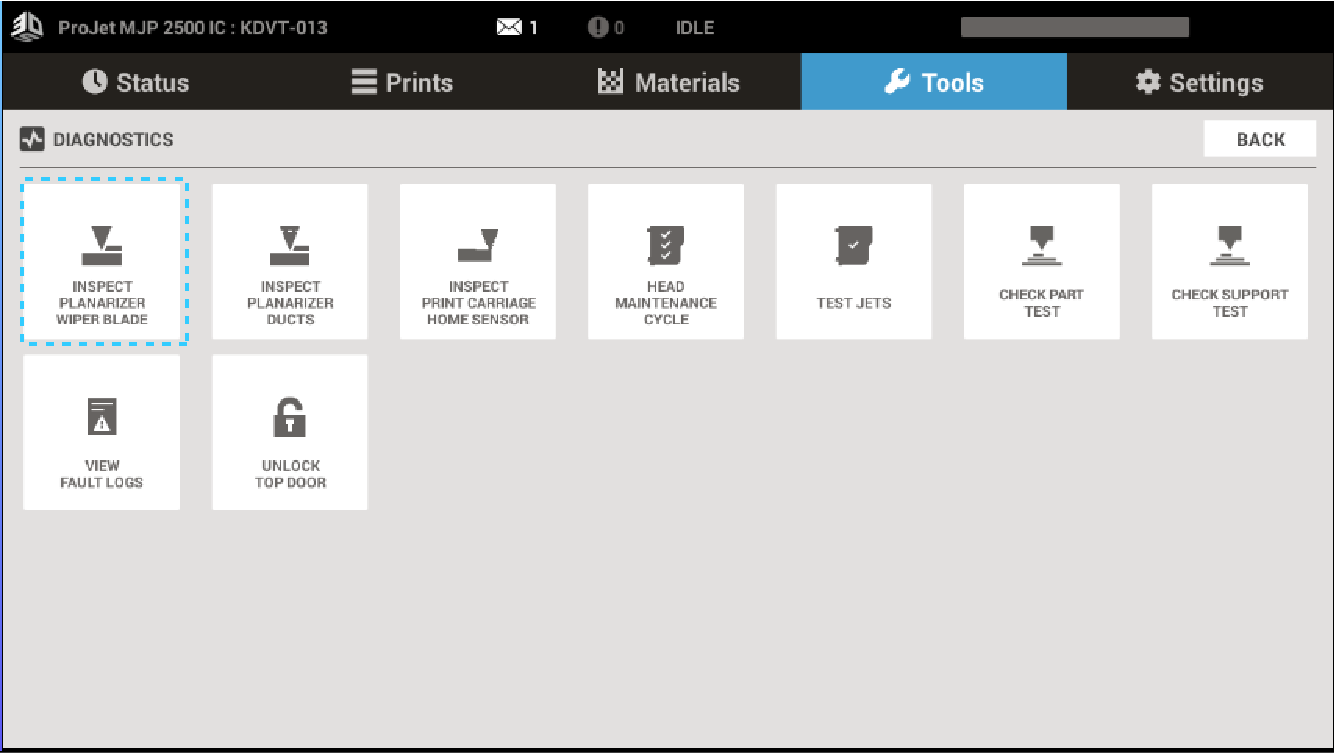
Task: Go to the Materials tab
Action: [668, 83]
